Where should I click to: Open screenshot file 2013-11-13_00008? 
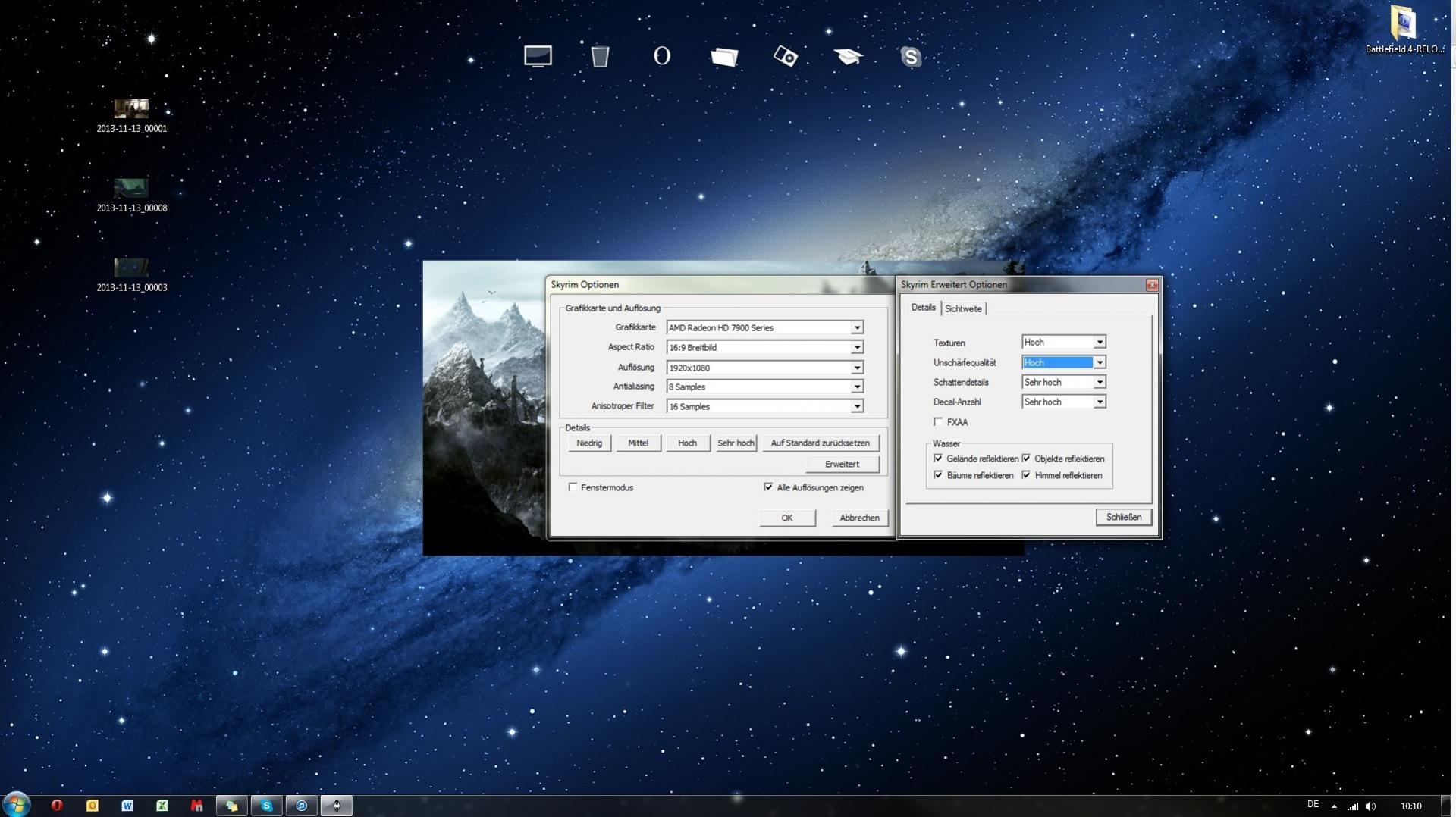[x=131, y=196]
